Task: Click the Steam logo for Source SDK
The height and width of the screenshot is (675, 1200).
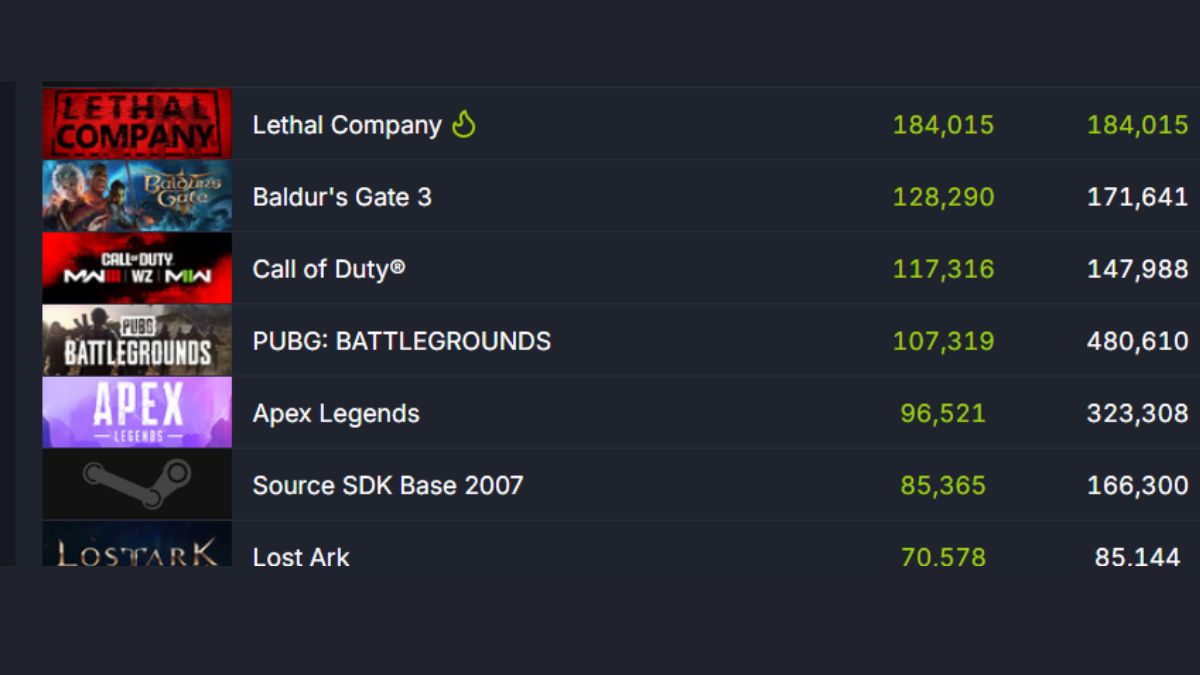Action: (137, 484)
